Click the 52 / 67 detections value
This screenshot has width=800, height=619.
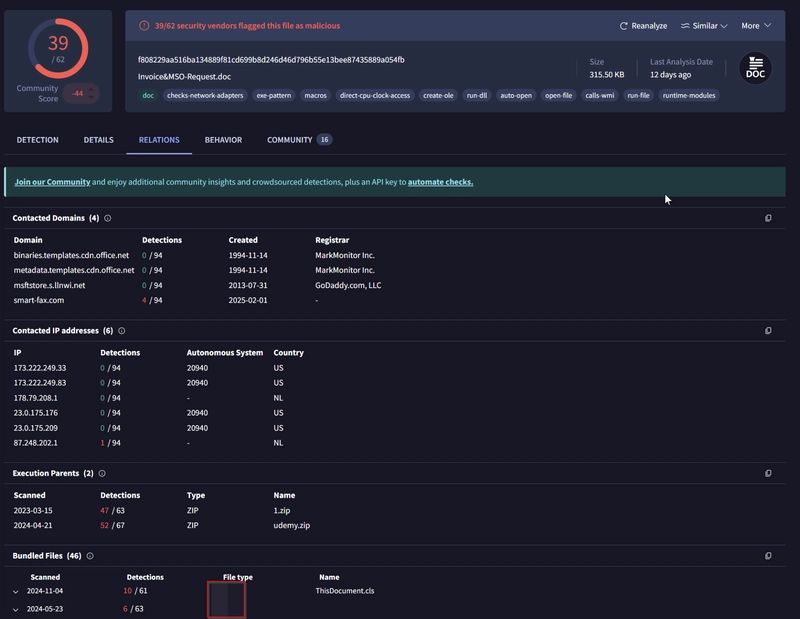click(x=112, y=525)
